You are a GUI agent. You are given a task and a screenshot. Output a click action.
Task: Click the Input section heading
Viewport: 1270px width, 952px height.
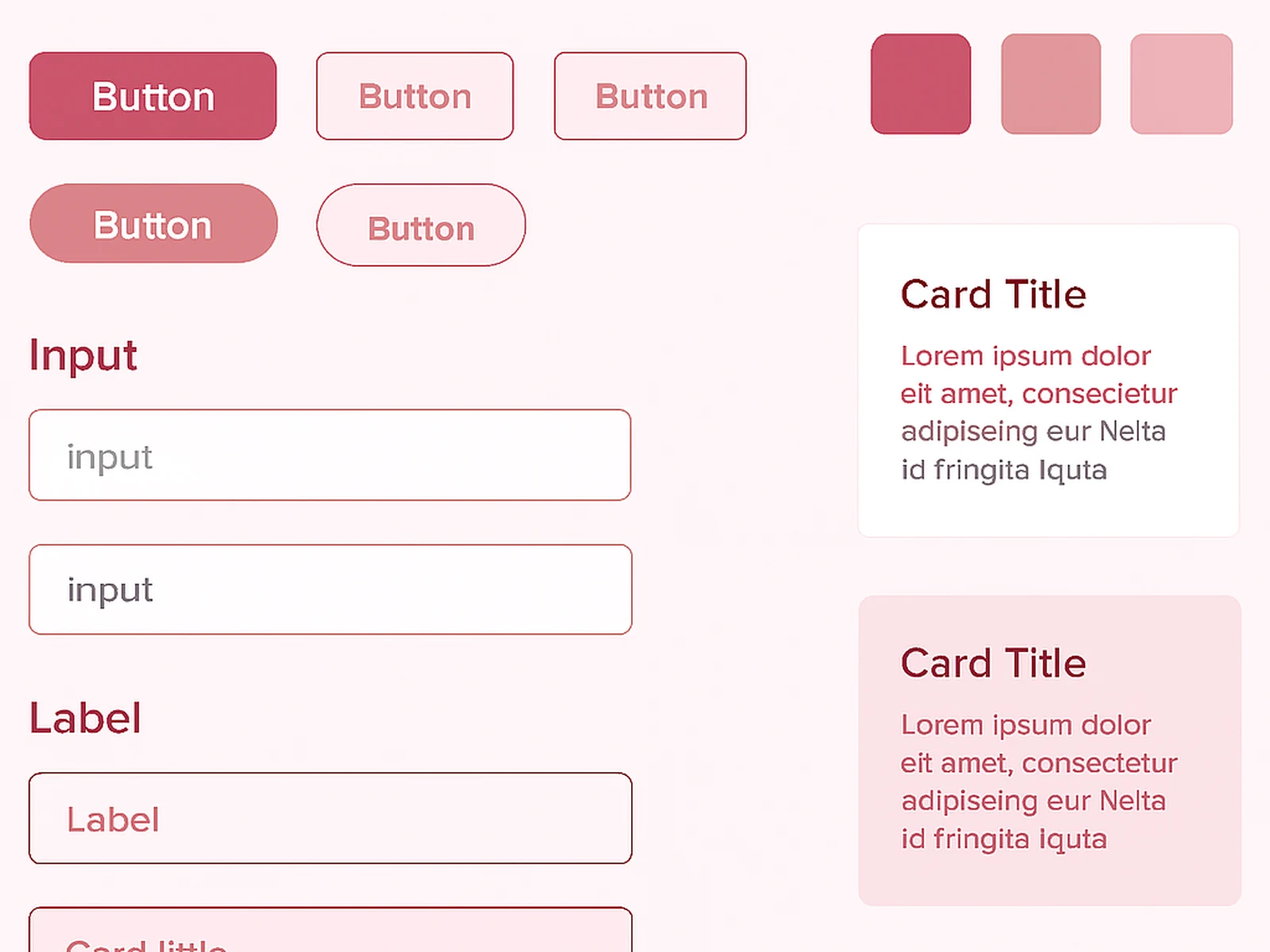pyautogui.click(x=83, y=355)
